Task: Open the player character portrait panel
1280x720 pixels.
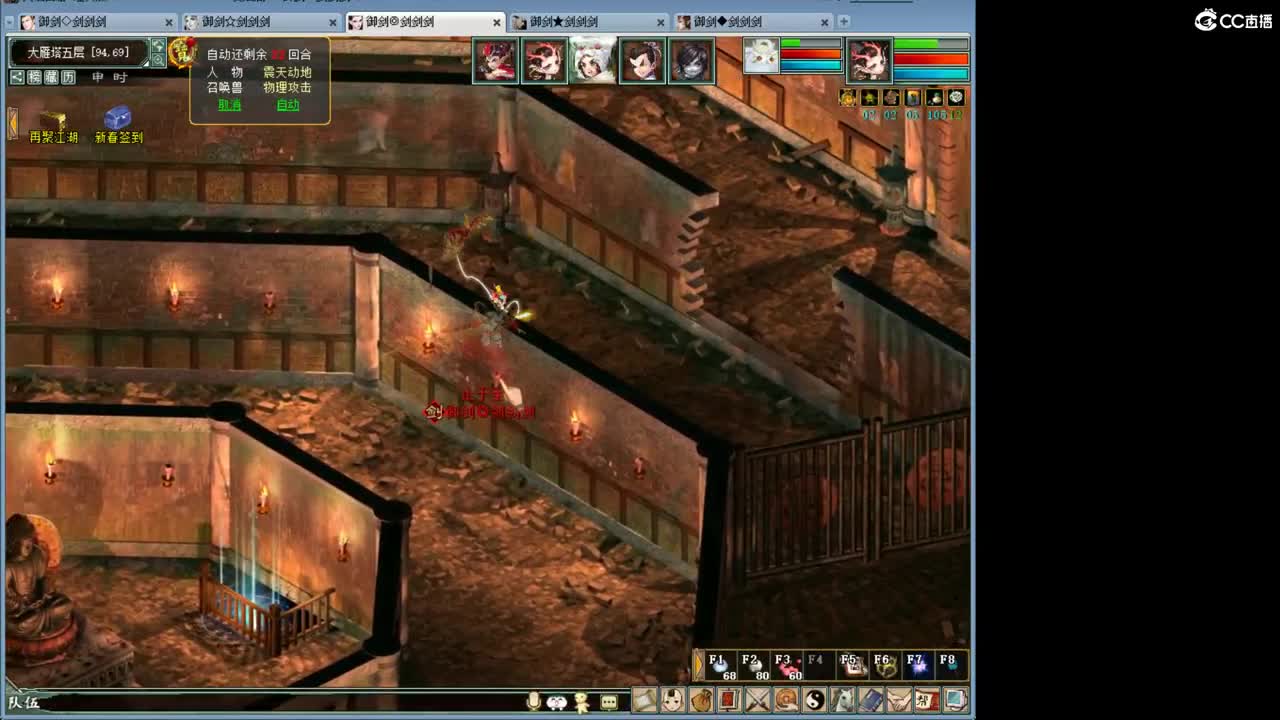Action: pos(869,61)
